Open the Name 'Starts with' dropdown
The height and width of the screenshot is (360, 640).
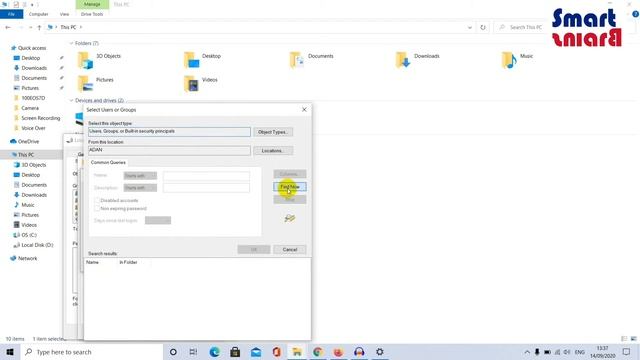coord(140,176)
